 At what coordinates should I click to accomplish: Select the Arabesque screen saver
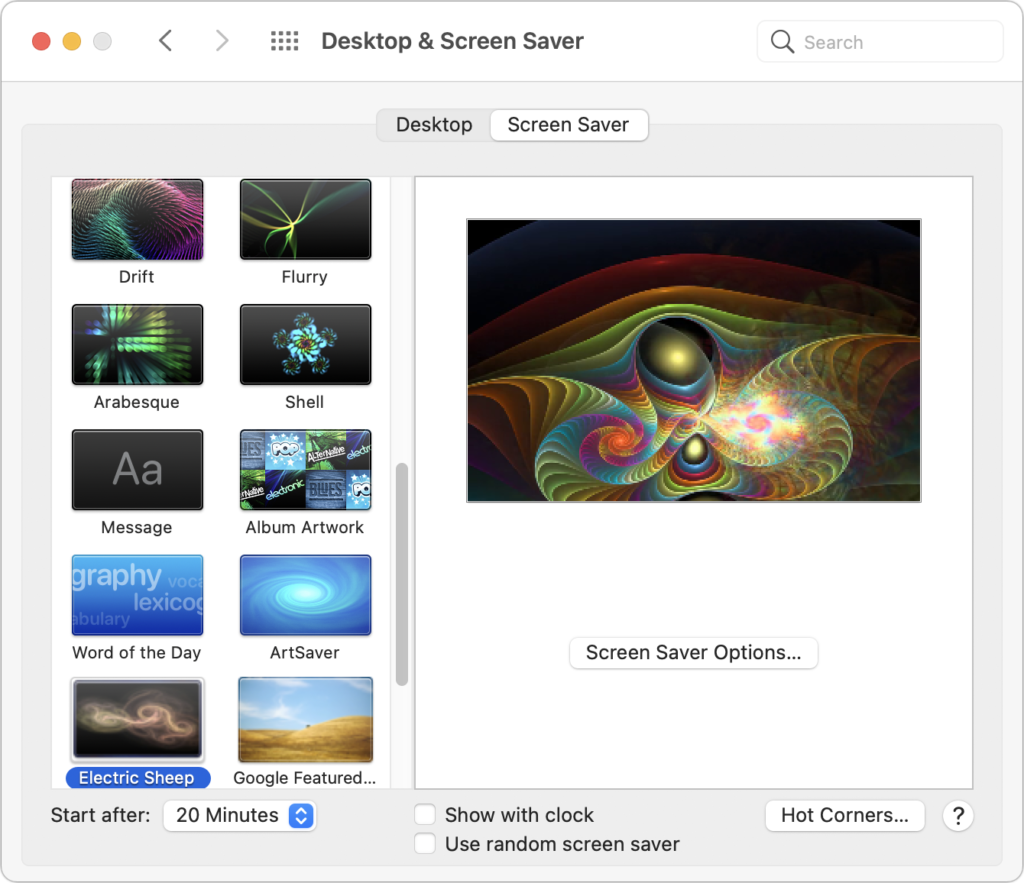click(137, 345)
